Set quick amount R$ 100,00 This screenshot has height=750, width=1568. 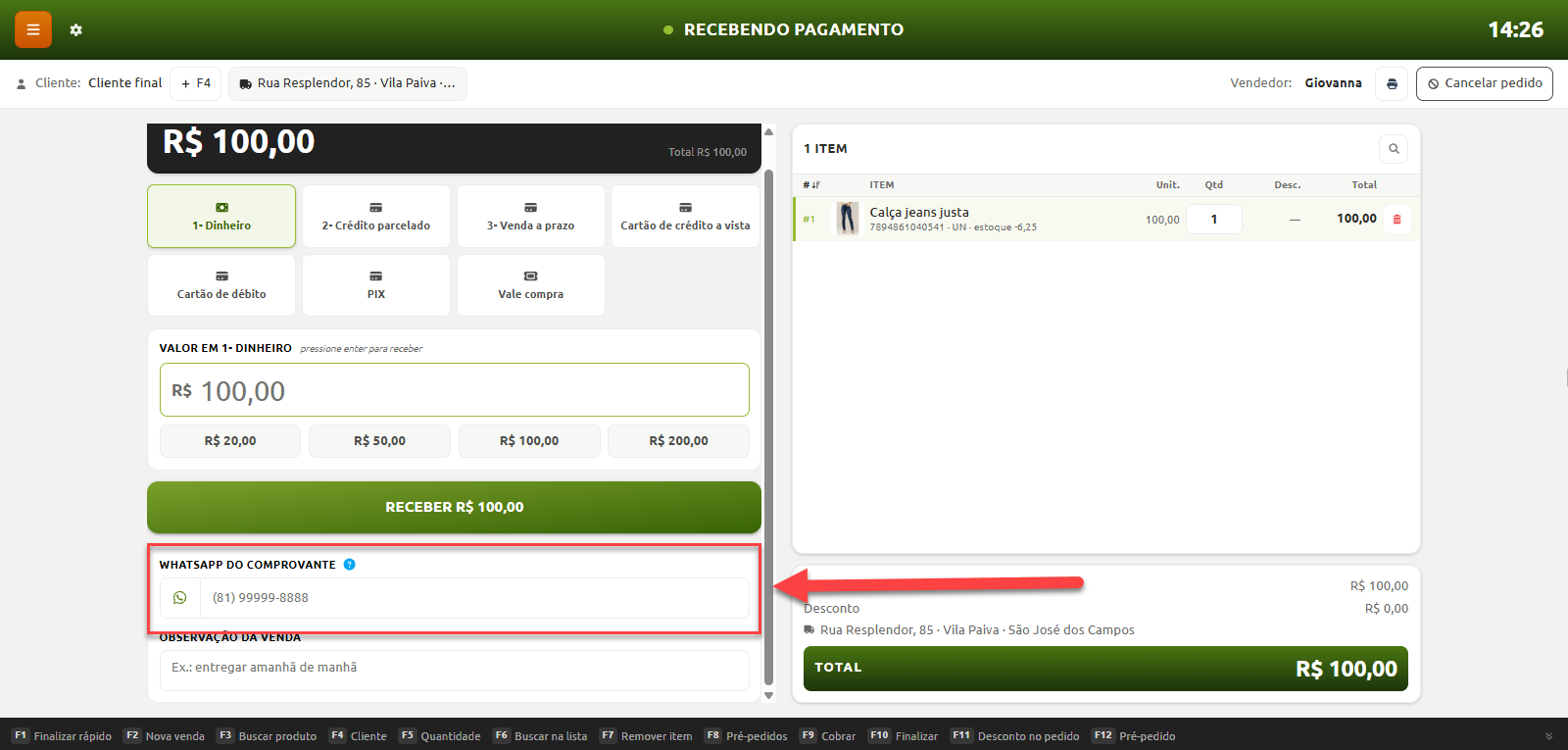click(x=529, y=441)
